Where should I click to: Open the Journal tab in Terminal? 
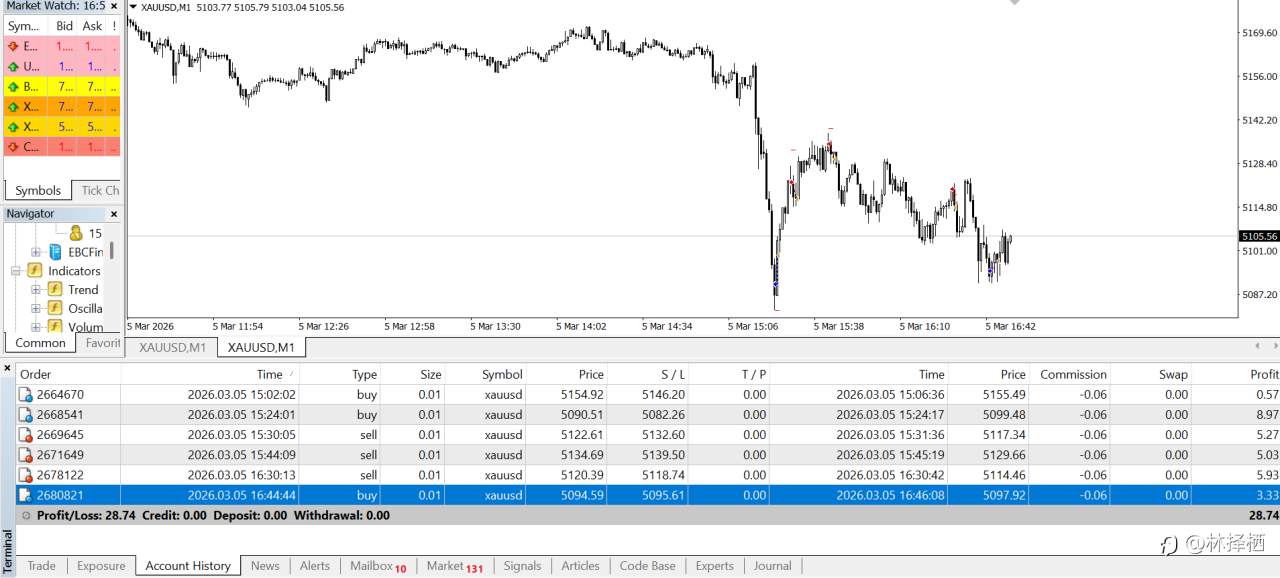772,566
